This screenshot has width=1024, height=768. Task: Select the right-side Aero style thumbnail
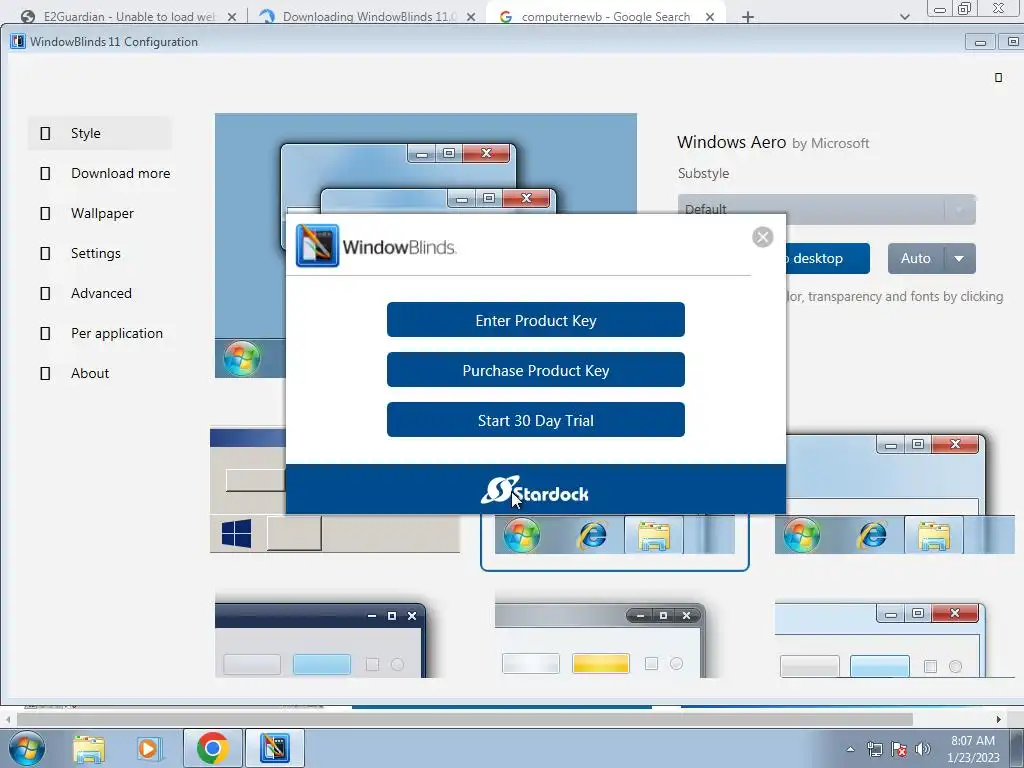pos(895,494)
